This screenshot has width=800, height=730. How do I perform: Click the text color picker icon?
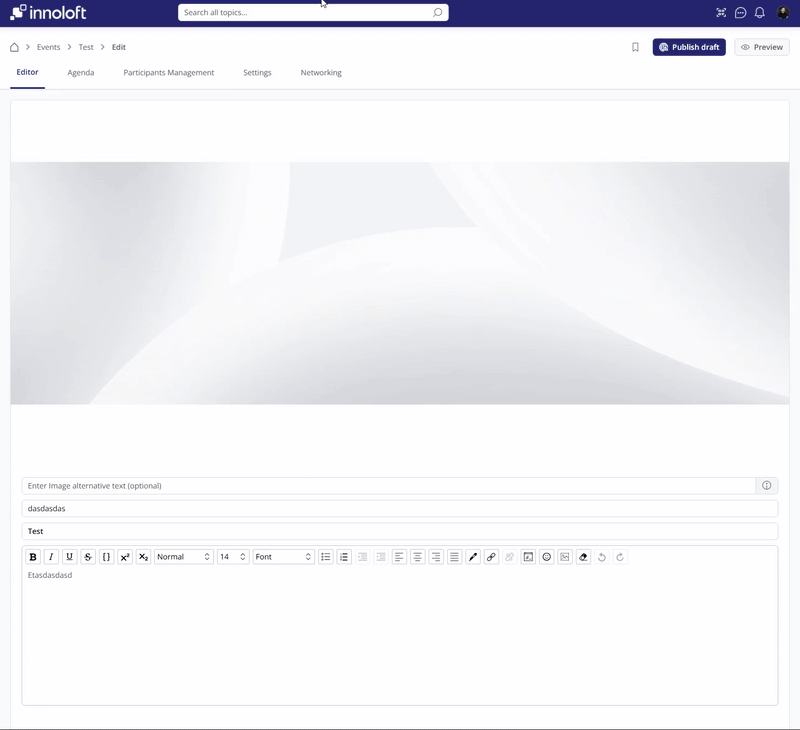click(x=473, y=557)
